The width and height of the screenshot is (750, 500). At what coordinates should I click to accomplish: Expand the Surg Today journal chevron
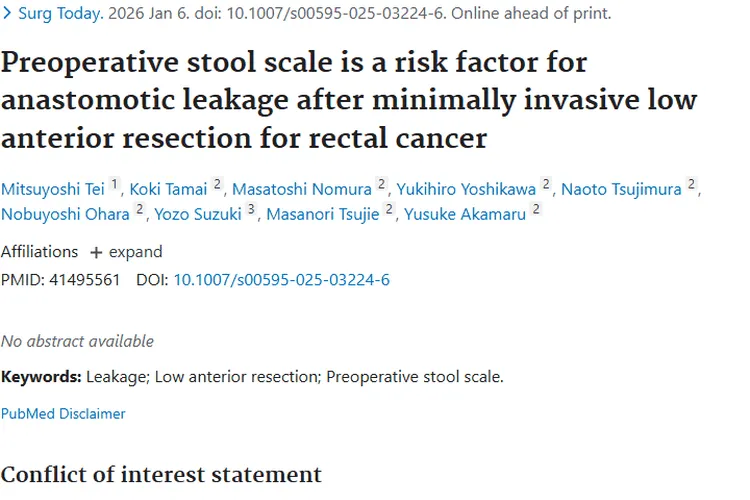7,14
